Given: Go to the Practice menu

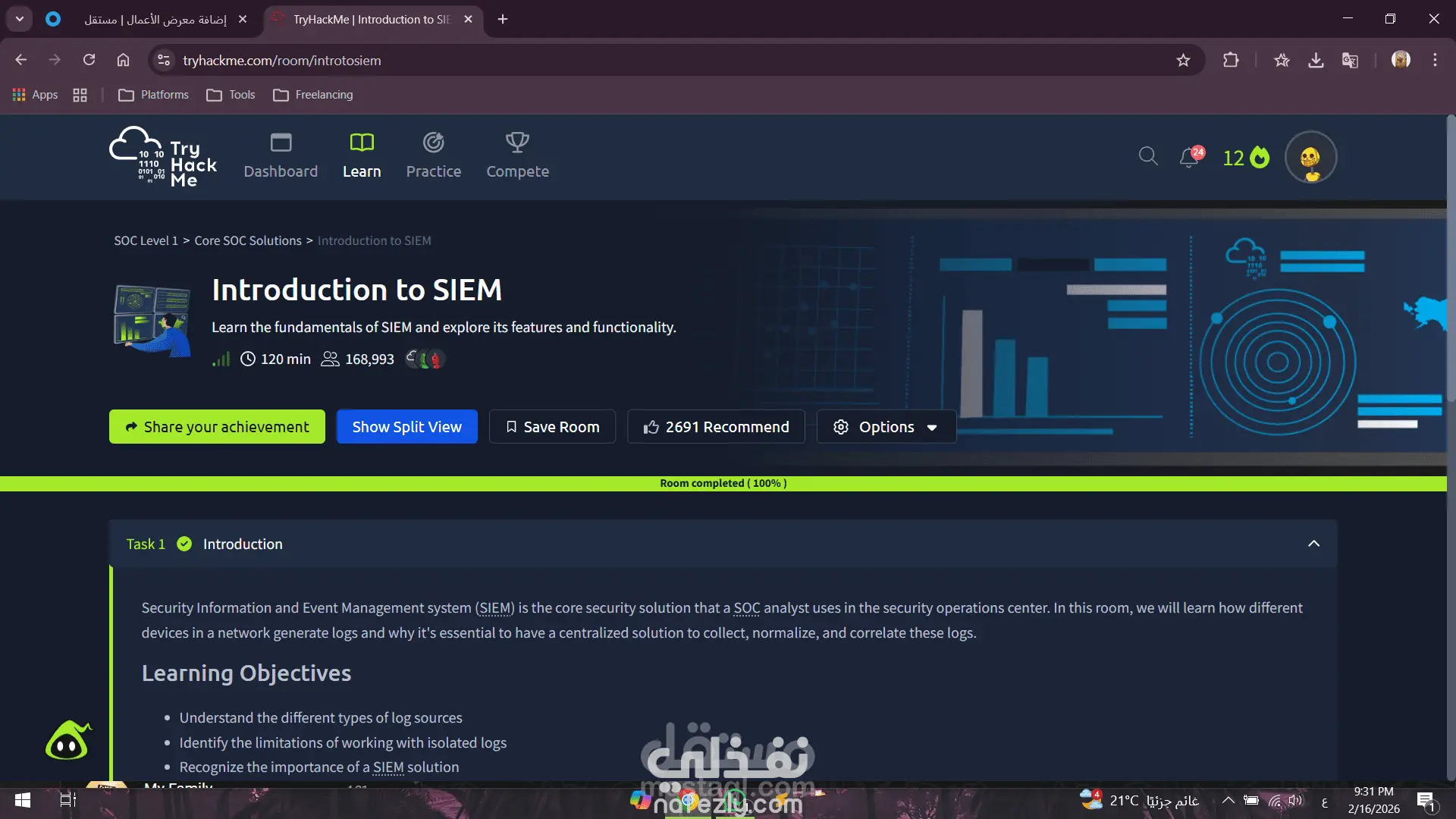Looking at the screenshot, I should pos(433,157).
